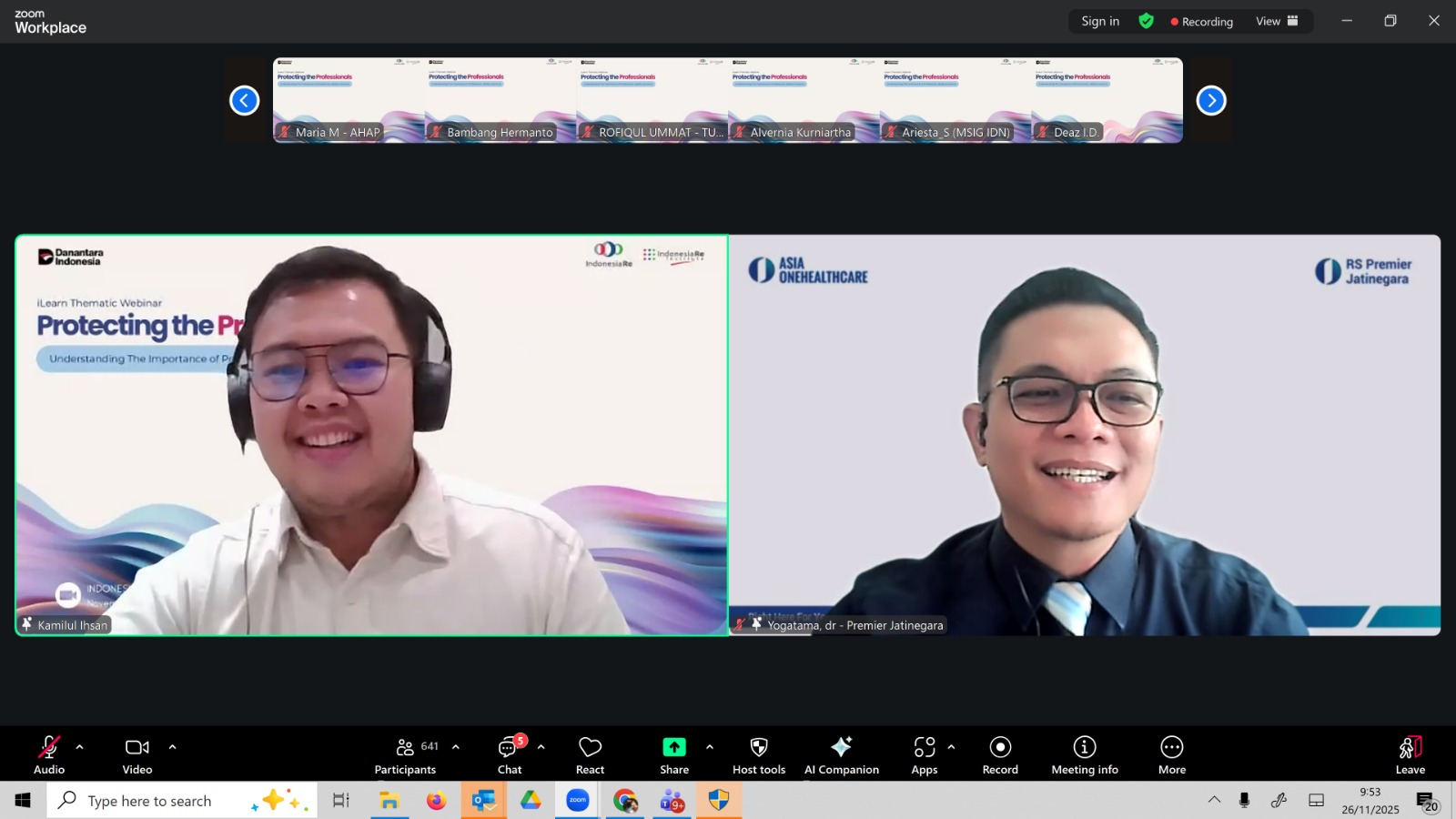Show next participants with right arrow
This screenshot has width=1456, height=819.
(1210, 100)
